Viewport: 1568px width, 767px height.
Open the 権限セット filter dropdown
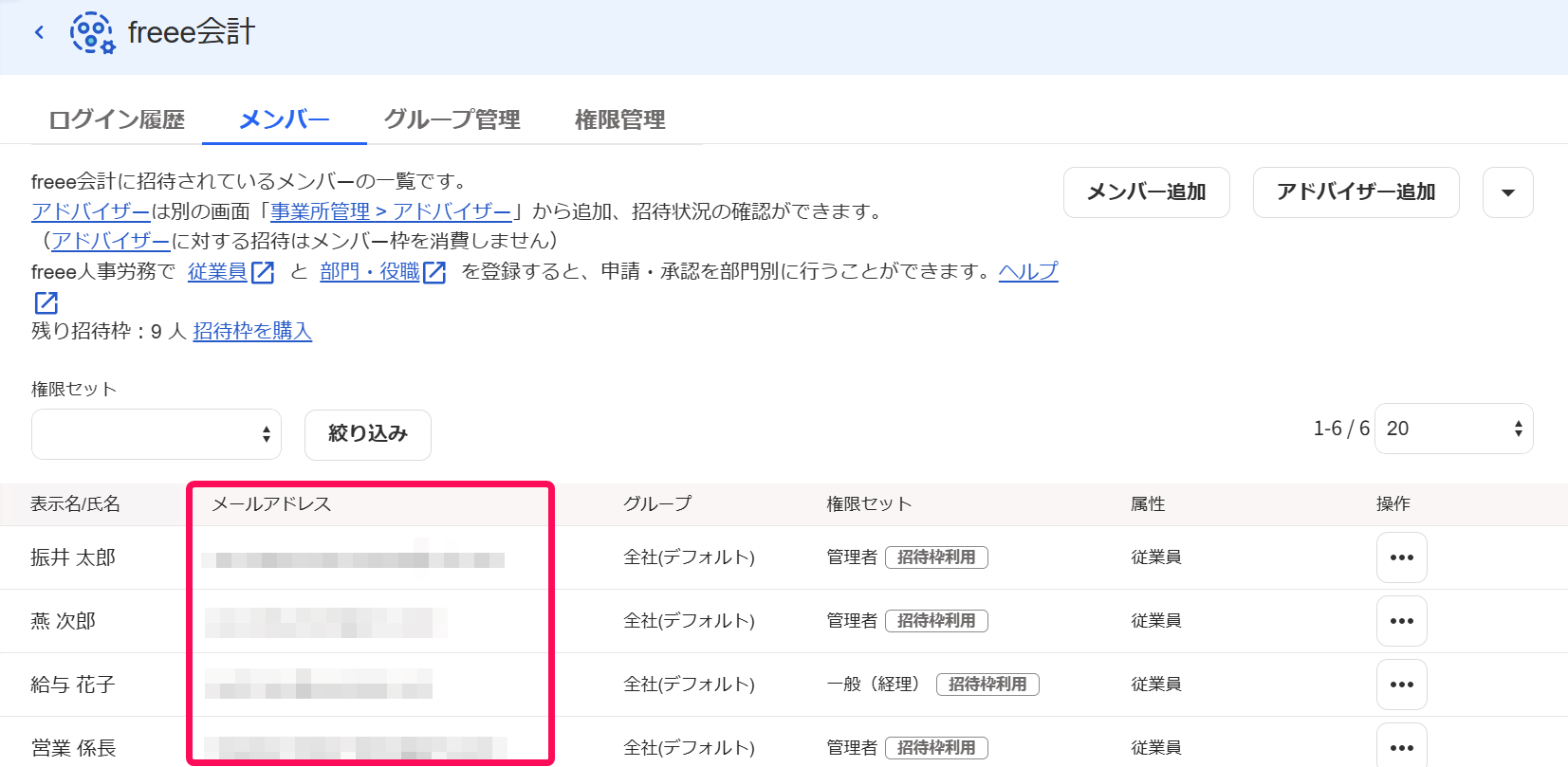(157, 434)
